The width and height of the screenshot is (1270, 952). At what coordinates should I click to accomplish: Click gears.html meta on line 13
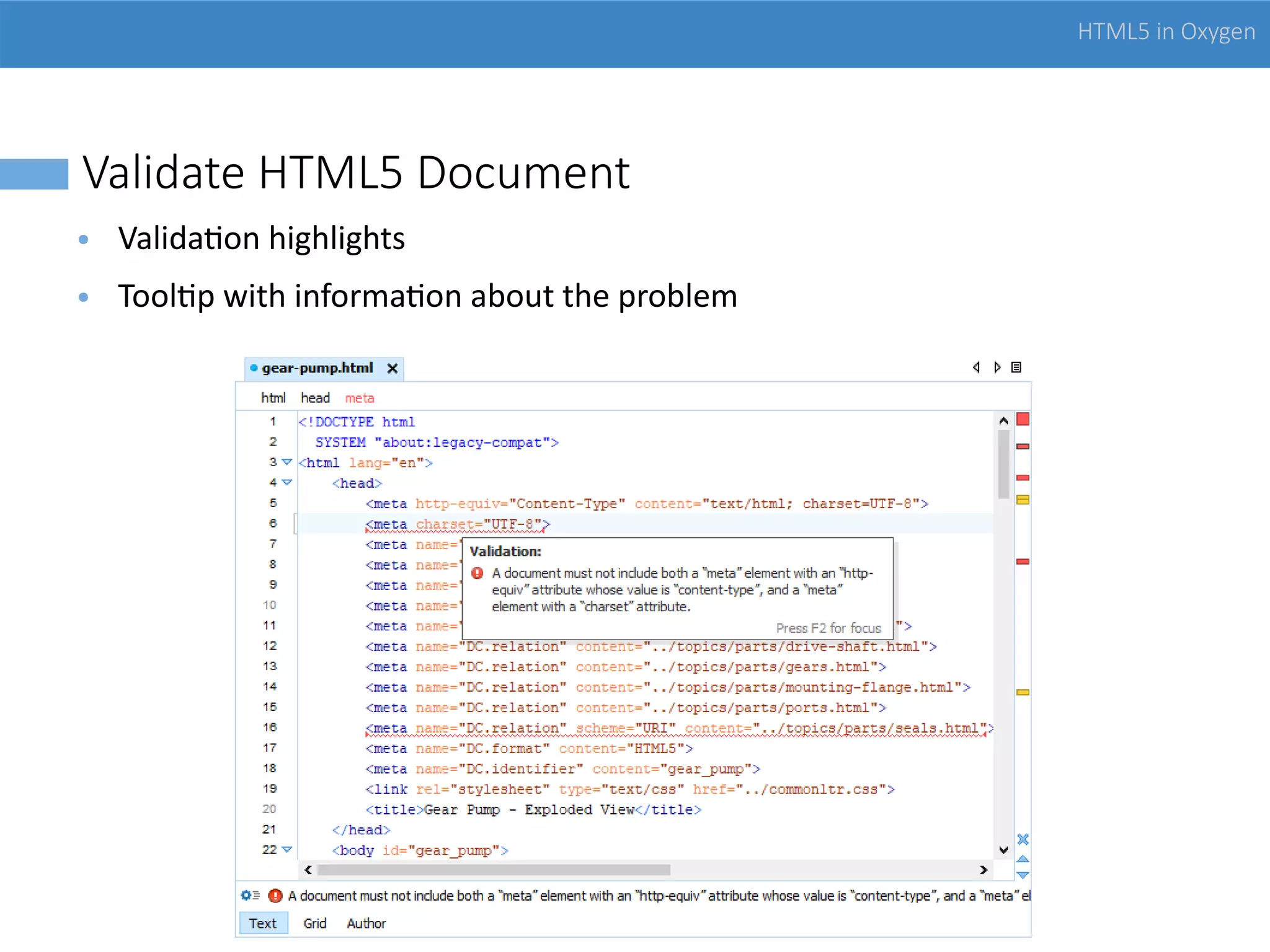click(626, 667)
